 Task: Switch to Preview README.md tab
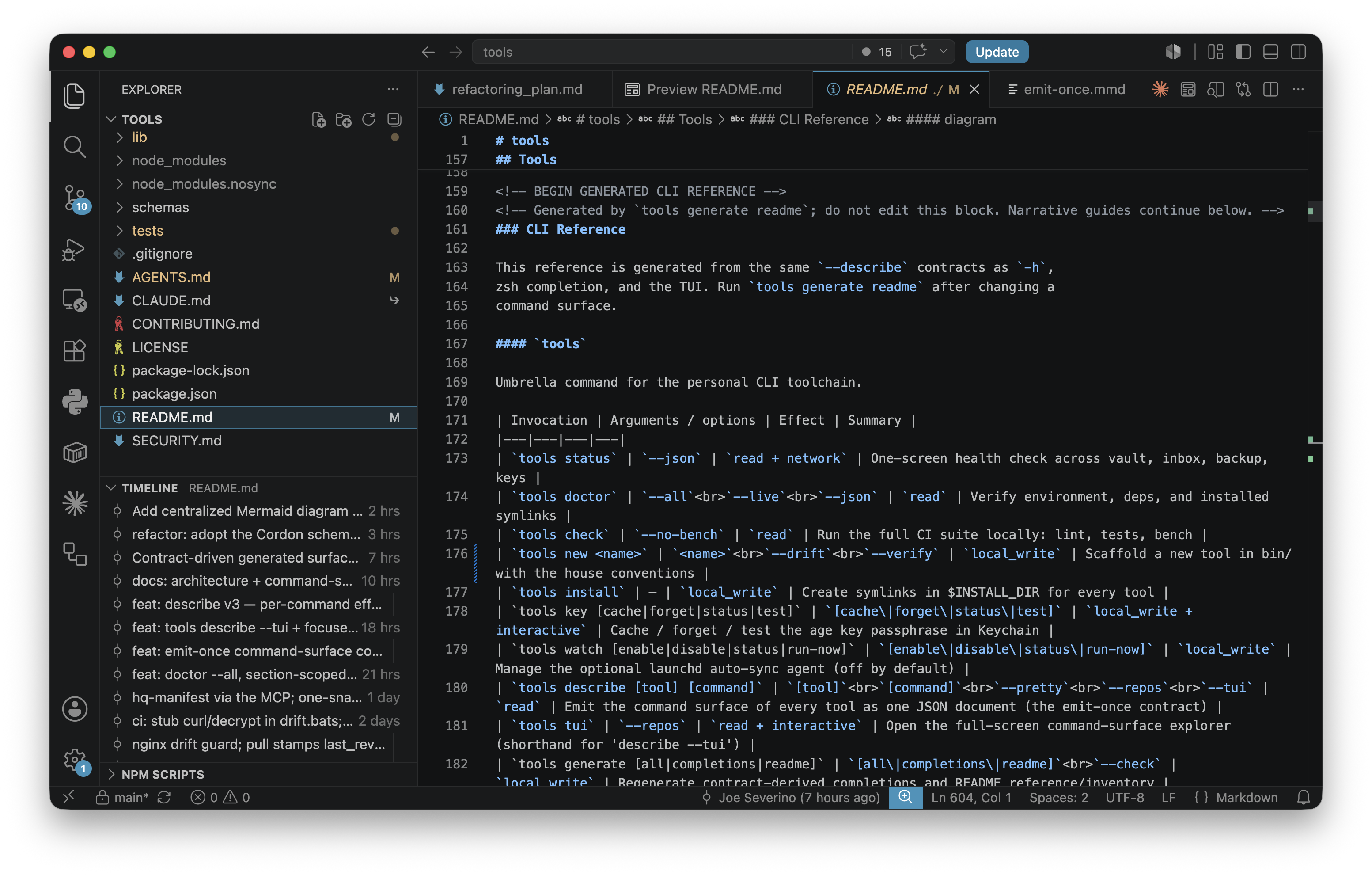tap(713, 90)
